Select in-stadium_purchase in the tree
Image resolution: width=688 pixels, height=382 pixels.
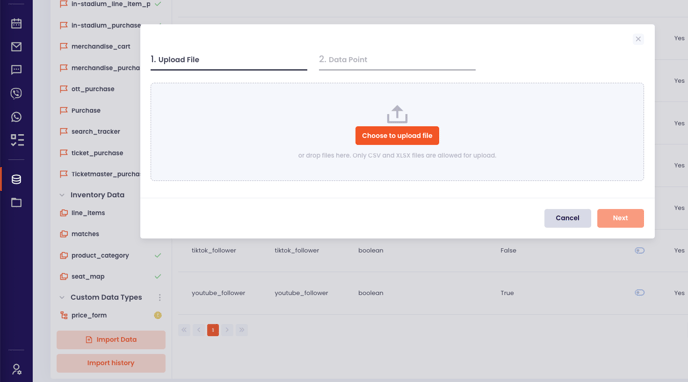pos(106,25)
